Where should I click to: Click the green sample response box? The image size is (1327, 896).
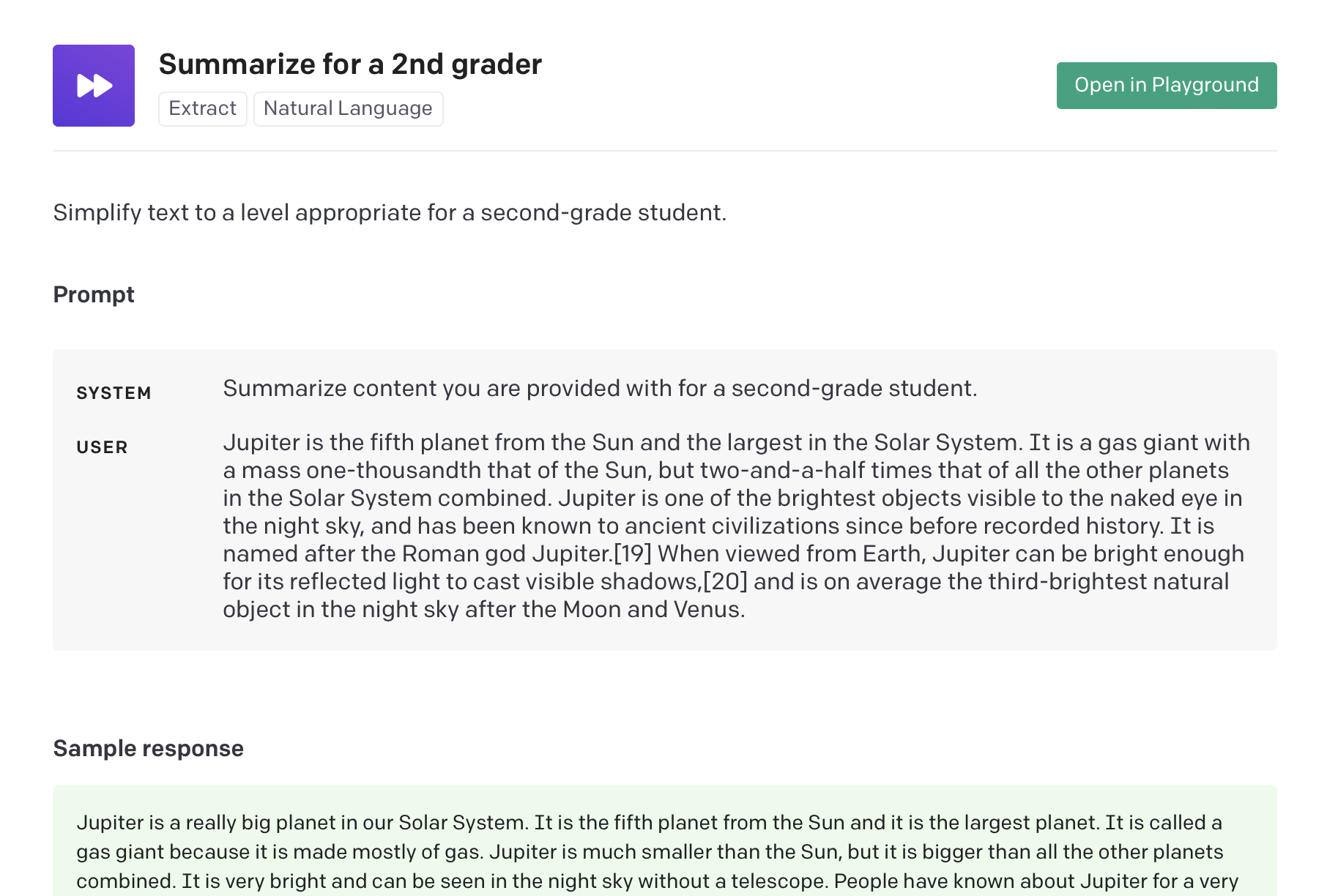[x=664, y=841]
